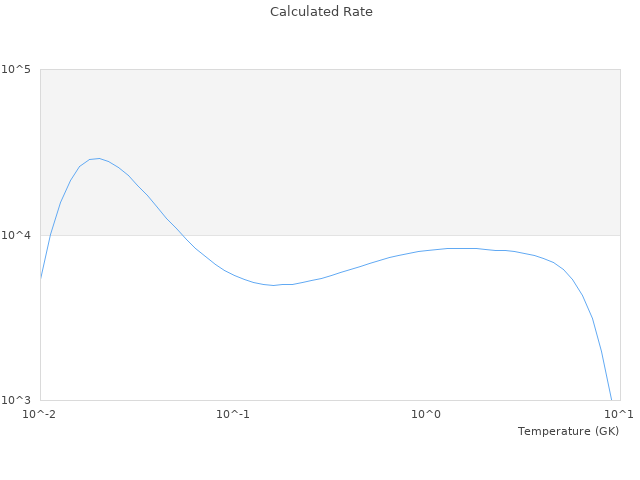Click the 10^1 x-axis tick label

[x=619, y=415]
